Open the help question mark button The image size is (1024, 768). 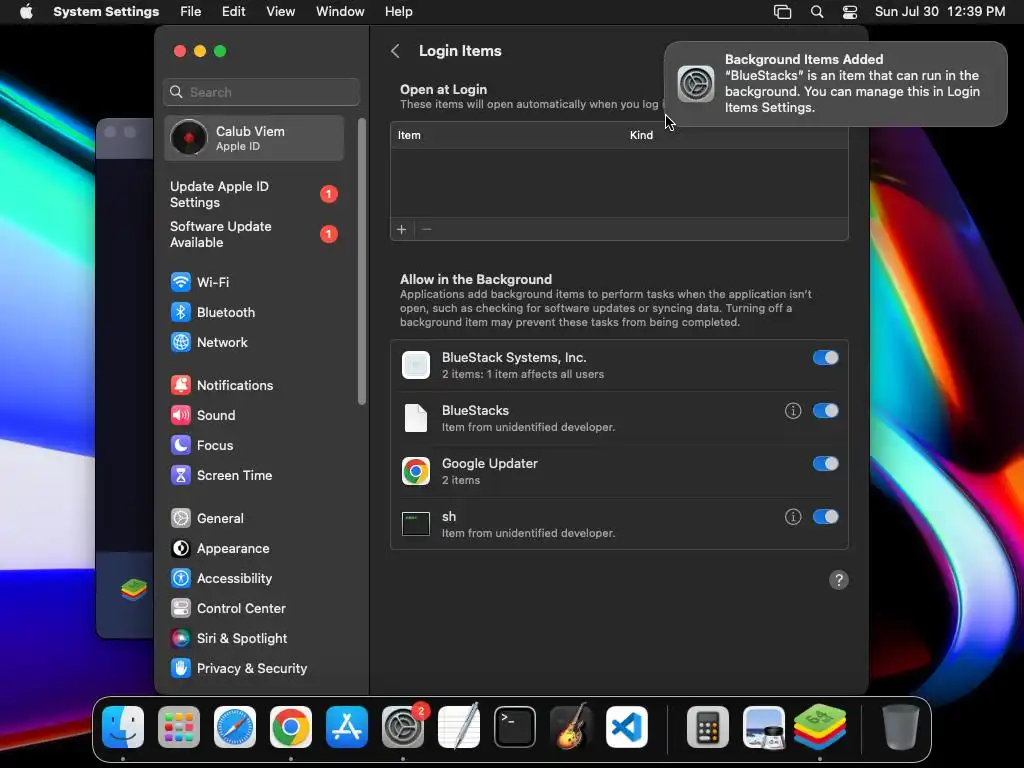pyautogui.click(x=839, y=580)
